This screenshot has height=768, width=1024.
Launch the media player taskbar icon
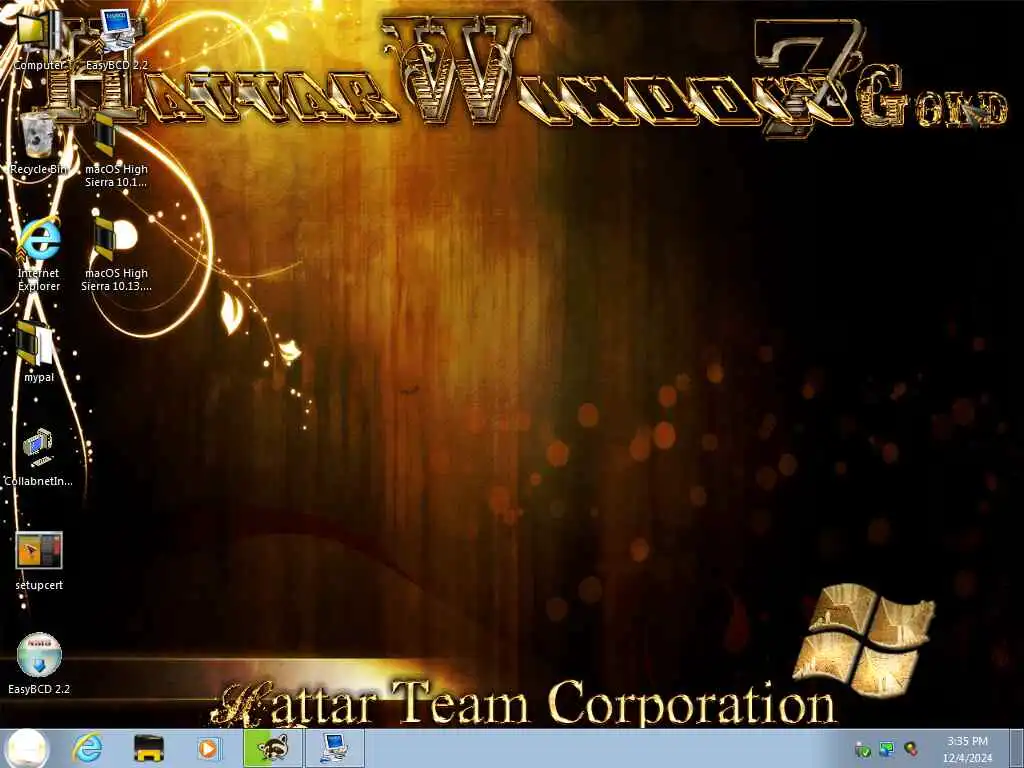209,748
